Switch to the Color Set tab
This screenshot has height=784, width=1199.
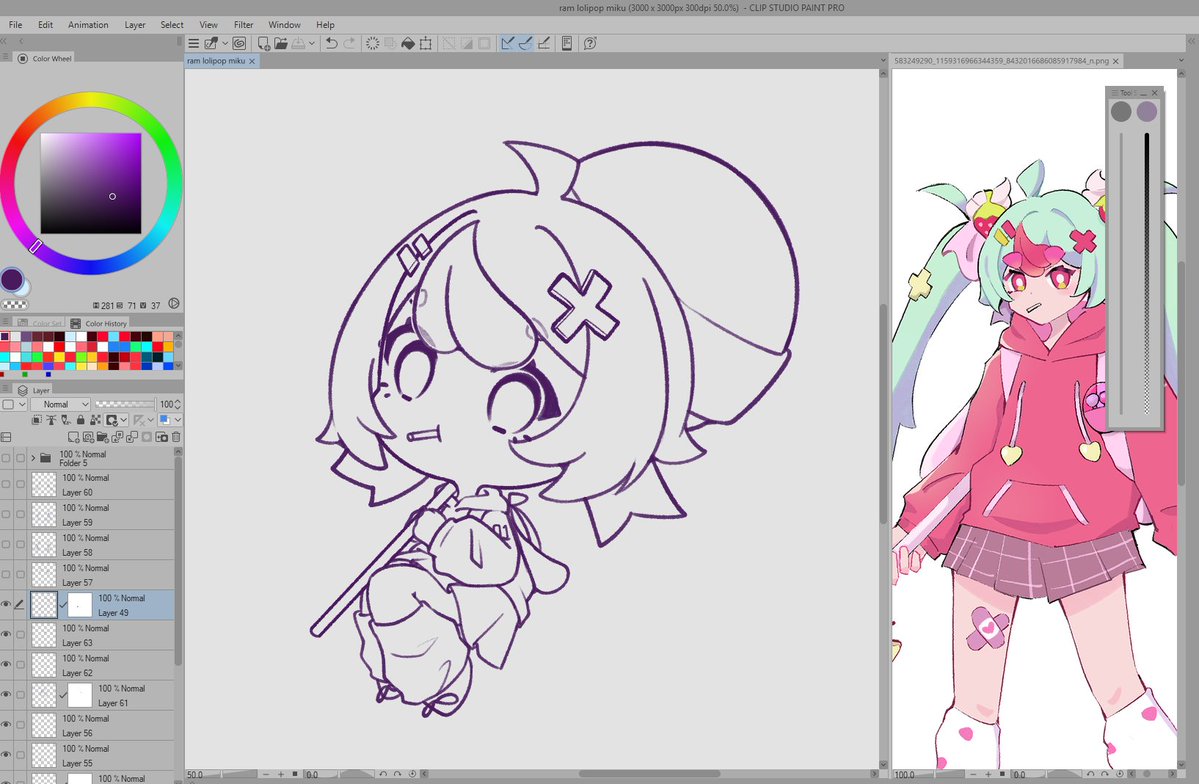[x=40, y=324]
